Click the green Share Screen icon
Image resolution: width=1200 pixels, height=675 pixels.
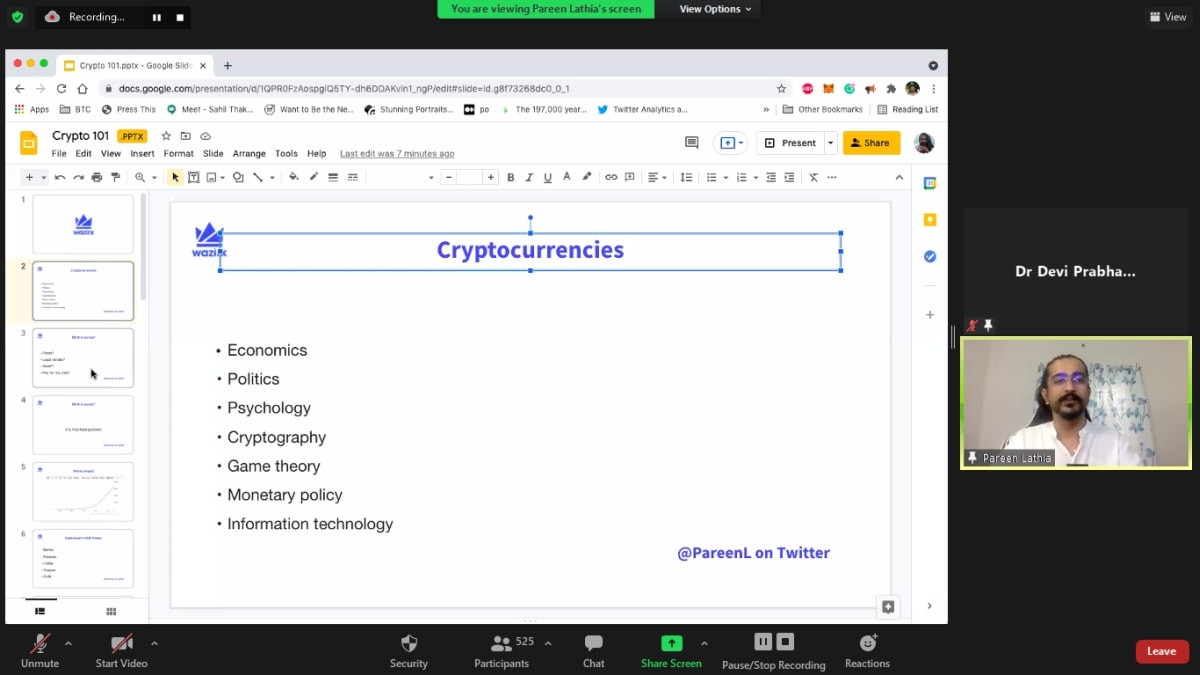(671, 643)
